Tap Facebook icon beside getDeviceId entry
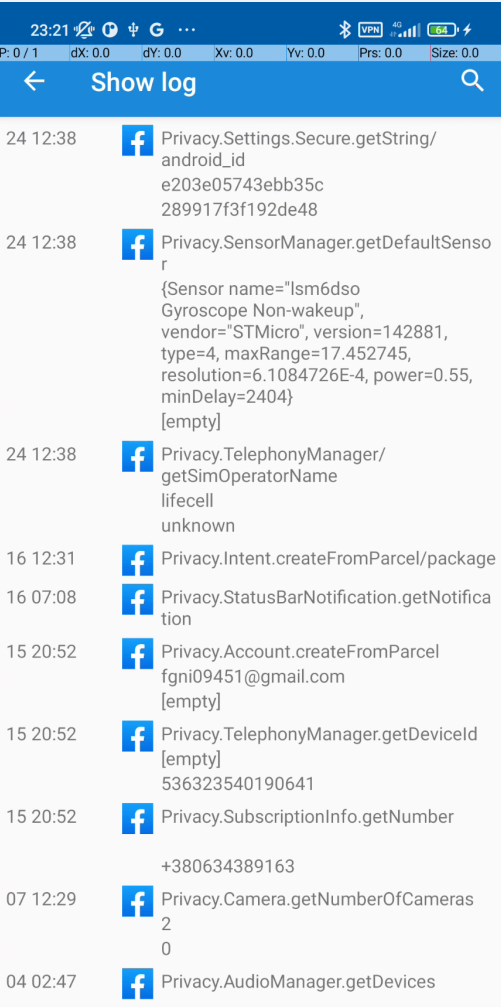 click(137, 736)
